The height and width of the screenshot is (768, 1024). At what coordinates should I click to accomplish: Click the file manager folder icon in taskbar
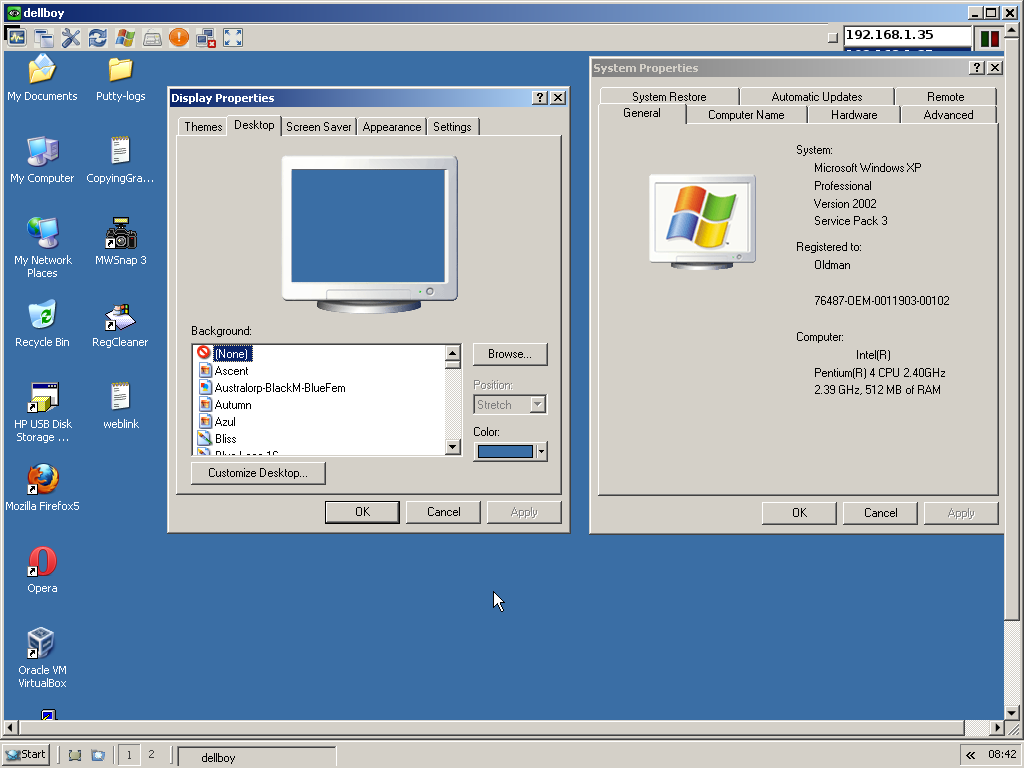(x=98, y=755)
